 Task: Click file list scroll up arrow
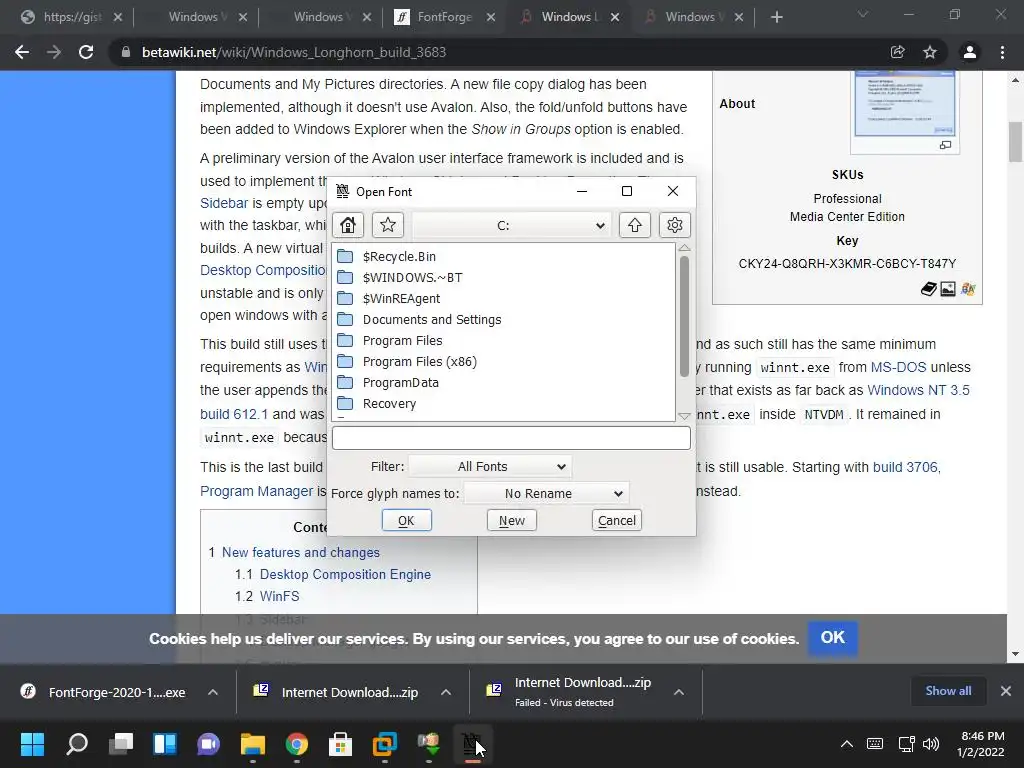684,248
